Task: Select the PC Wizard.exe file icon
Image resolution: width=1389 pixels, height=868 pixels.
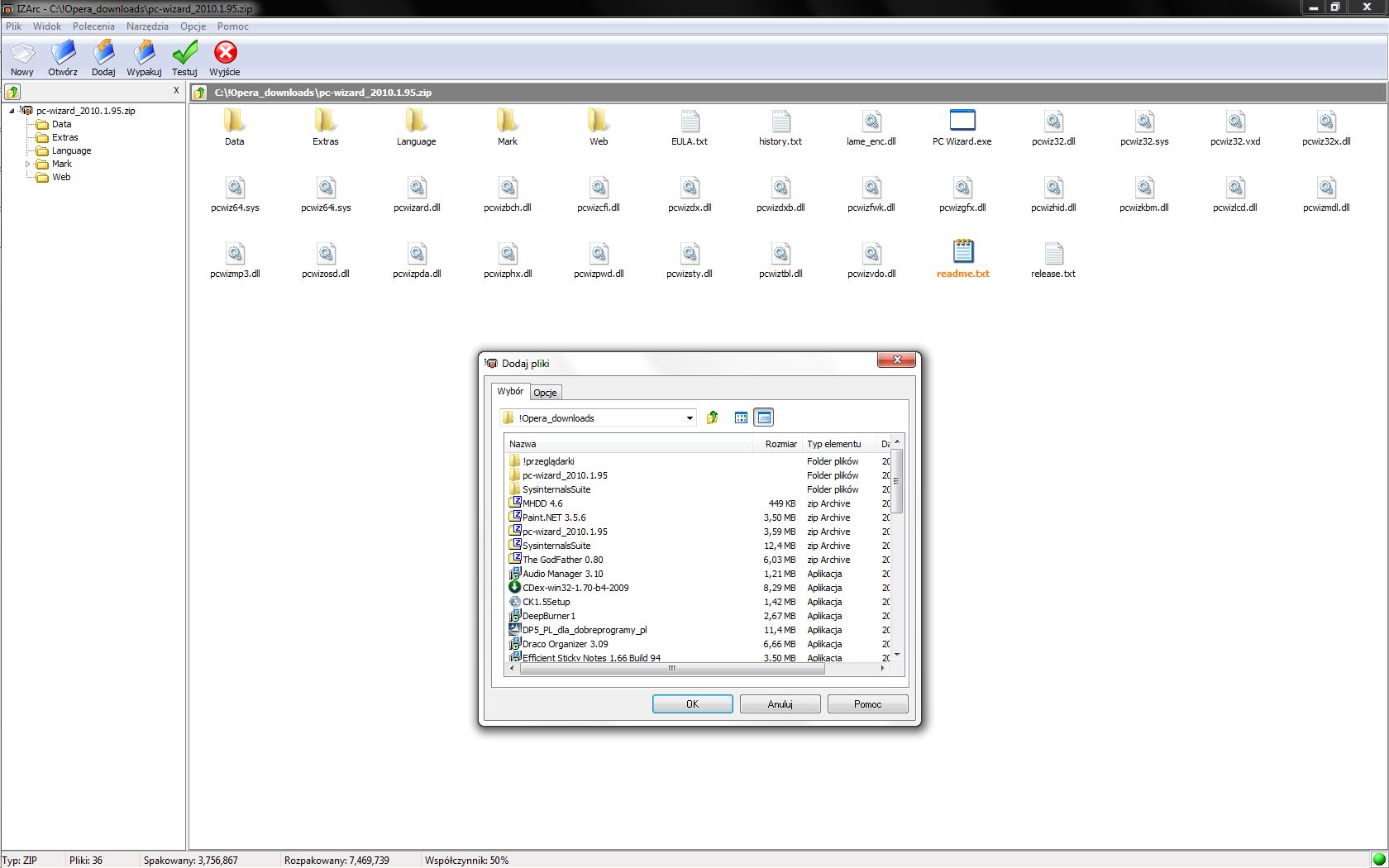Action: pos(962,121)
